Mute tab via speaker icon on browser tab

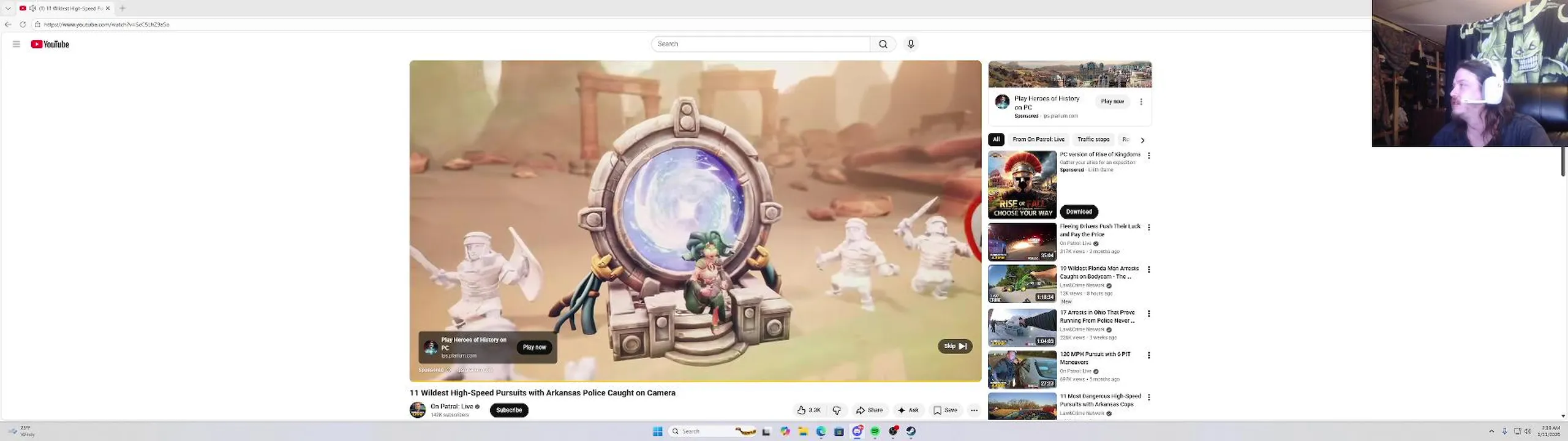pyautogui.click(x=32, y=8)
